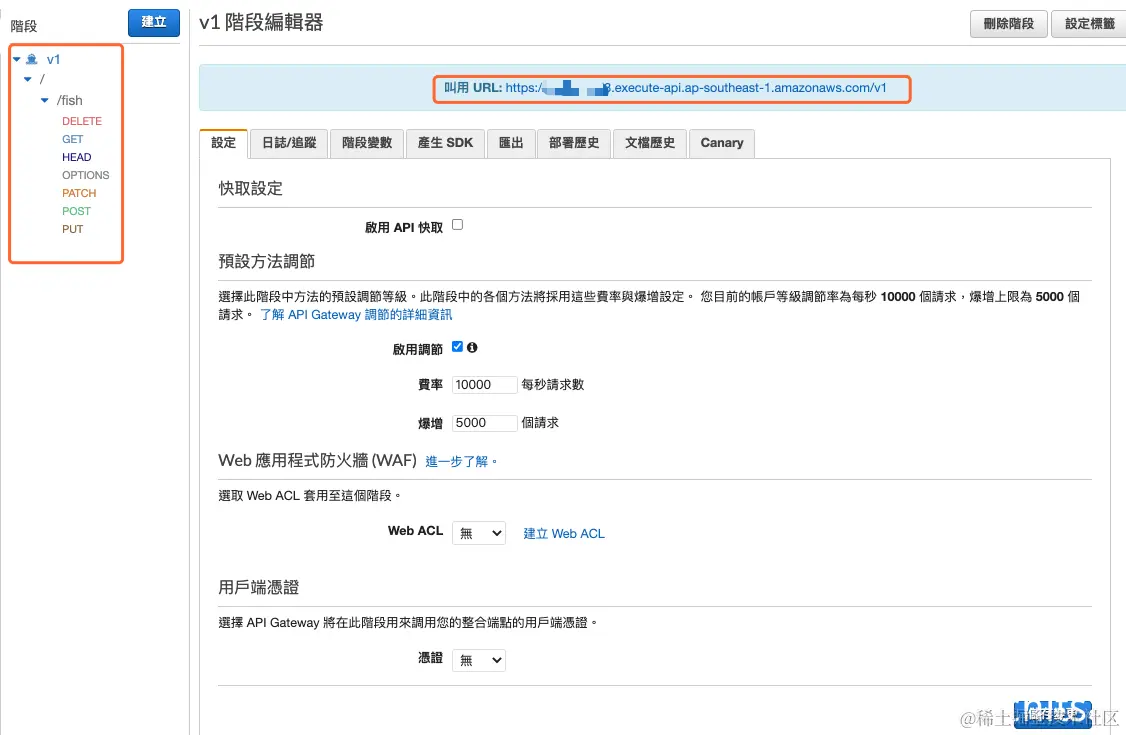Collapse the /fish resource node
The width and height of the screenshot is (1126, 735).
click(44, 100)
